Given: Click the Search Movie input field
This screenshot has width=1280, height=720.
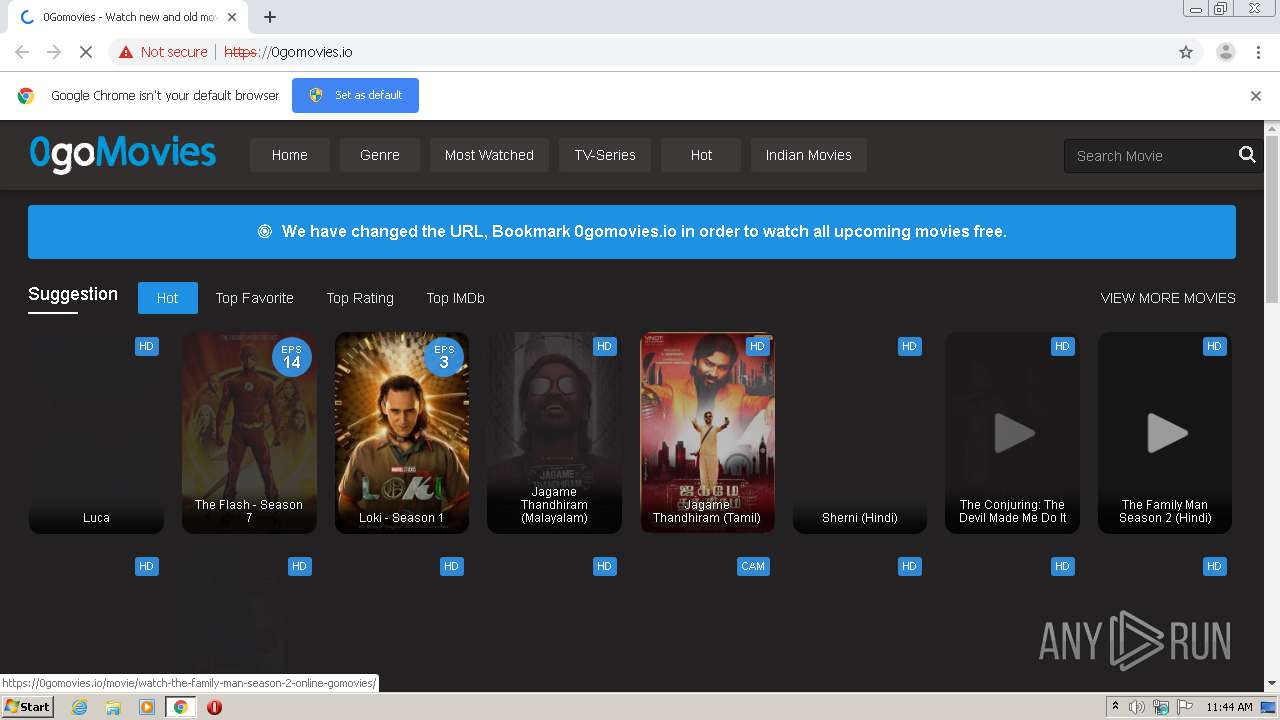Looking at the screenshot, I should [1150, 156].
